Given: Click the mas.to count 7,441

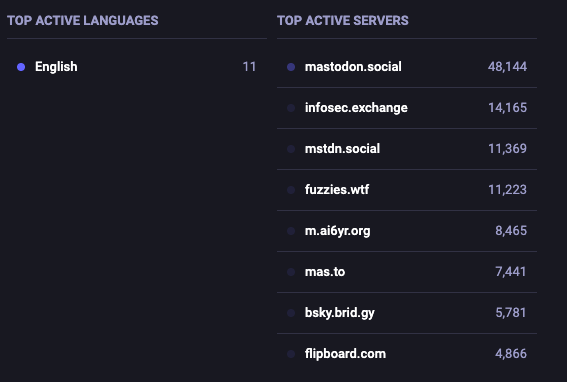Looking at the screenshot, I should [x=511, y=272].
